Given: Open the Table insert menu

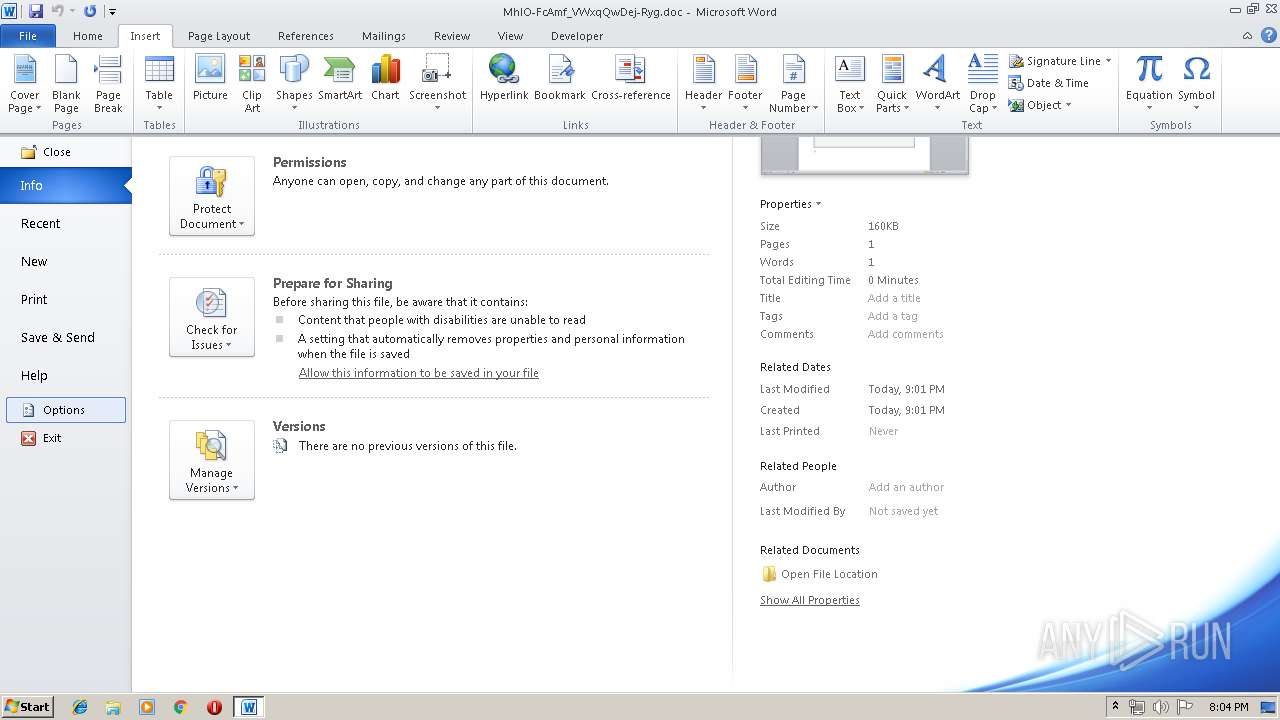Looking at the screenshot, I should 159,84.
